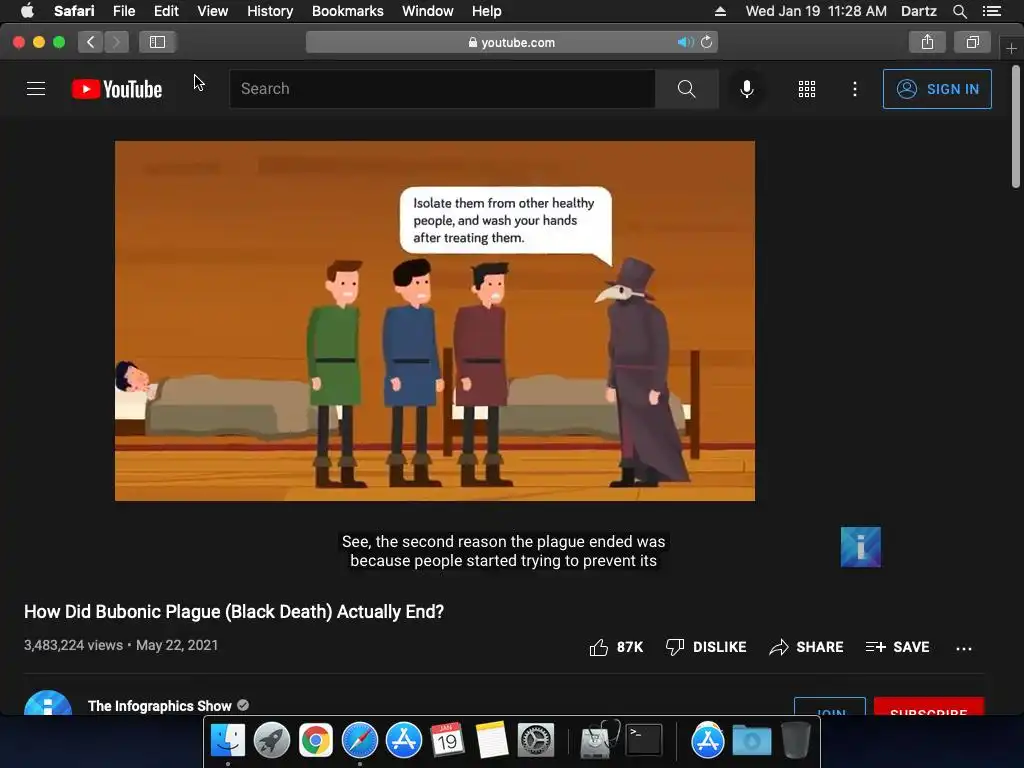Click the search magnifier button
The width and height of the screenshot is (1024, 768).
686,88
